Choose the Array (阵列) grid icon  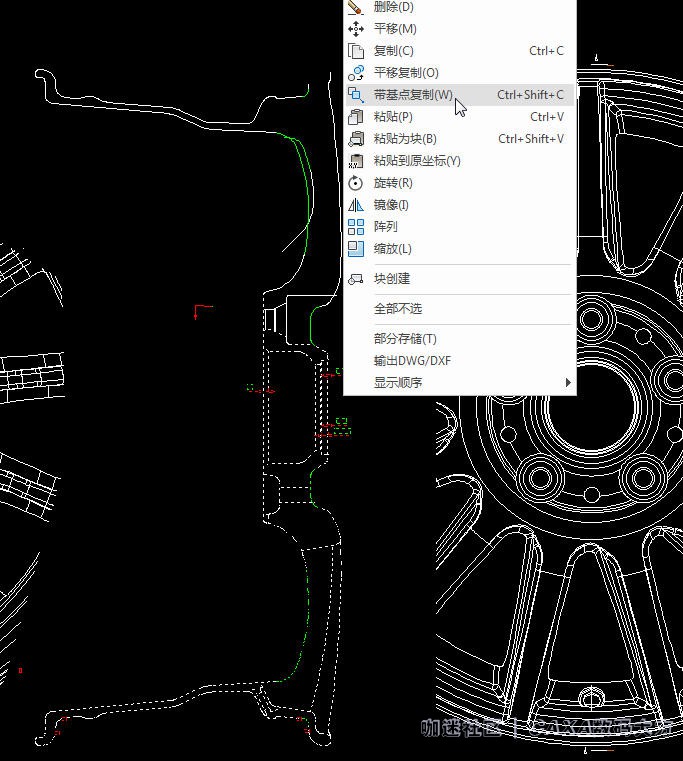355,227
